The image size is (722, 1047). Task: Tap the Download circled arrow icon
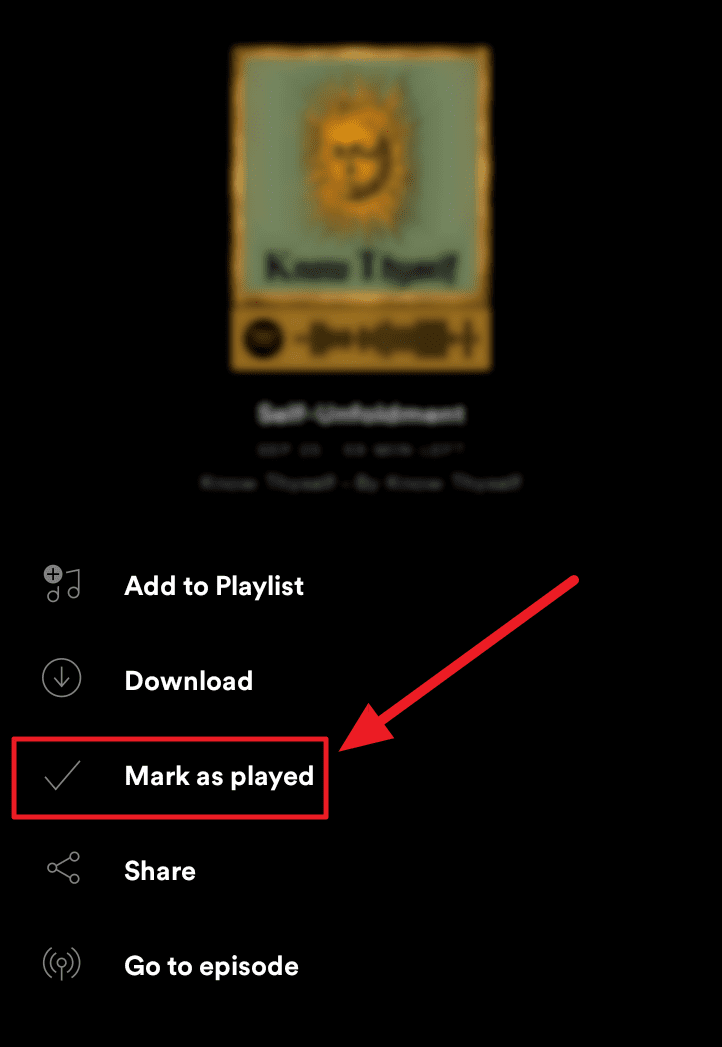click(61, 678)
